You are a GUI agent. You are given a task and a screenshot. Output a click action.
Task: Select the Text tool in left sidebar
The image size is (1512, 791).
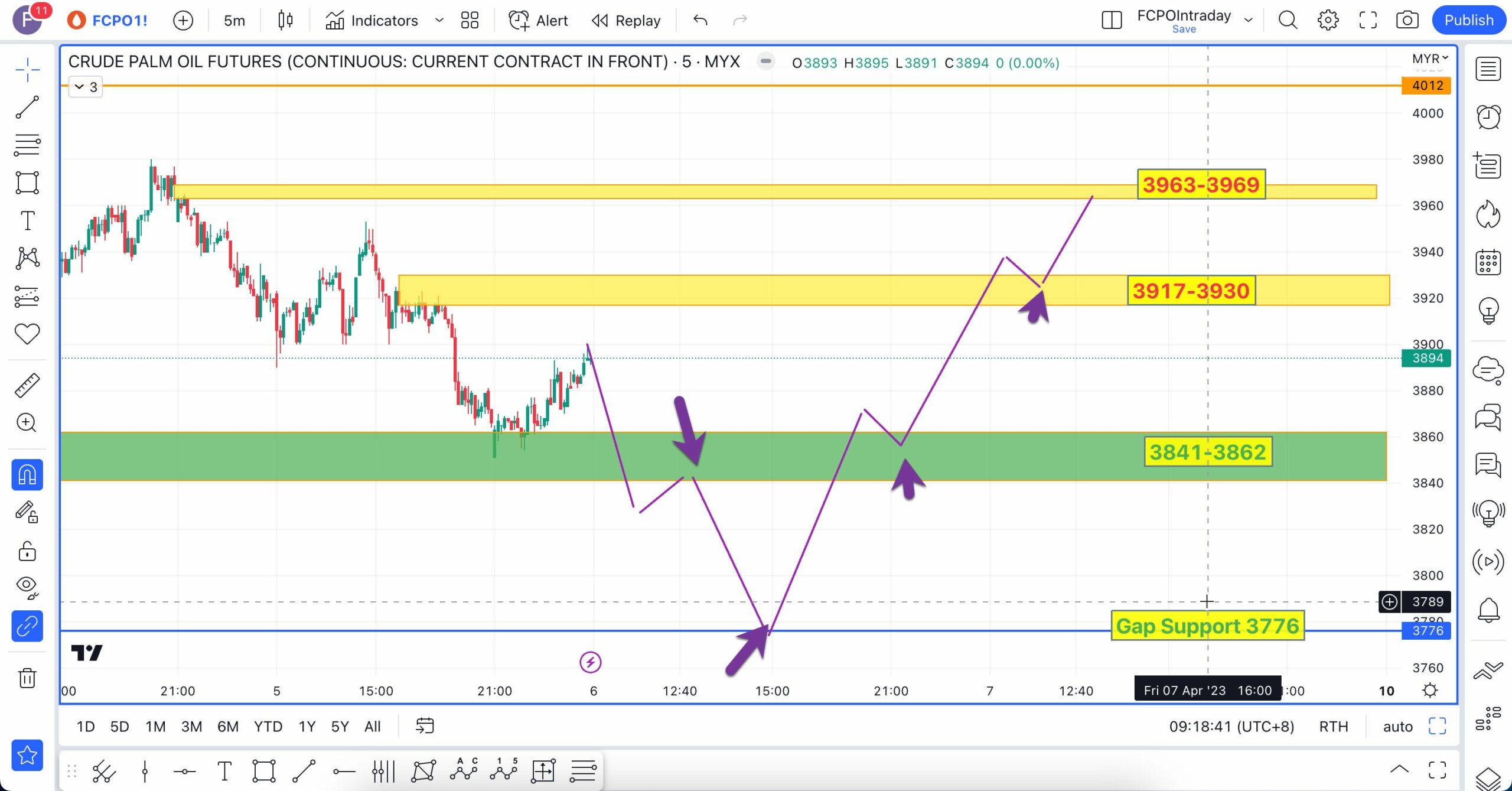[27, 221]
